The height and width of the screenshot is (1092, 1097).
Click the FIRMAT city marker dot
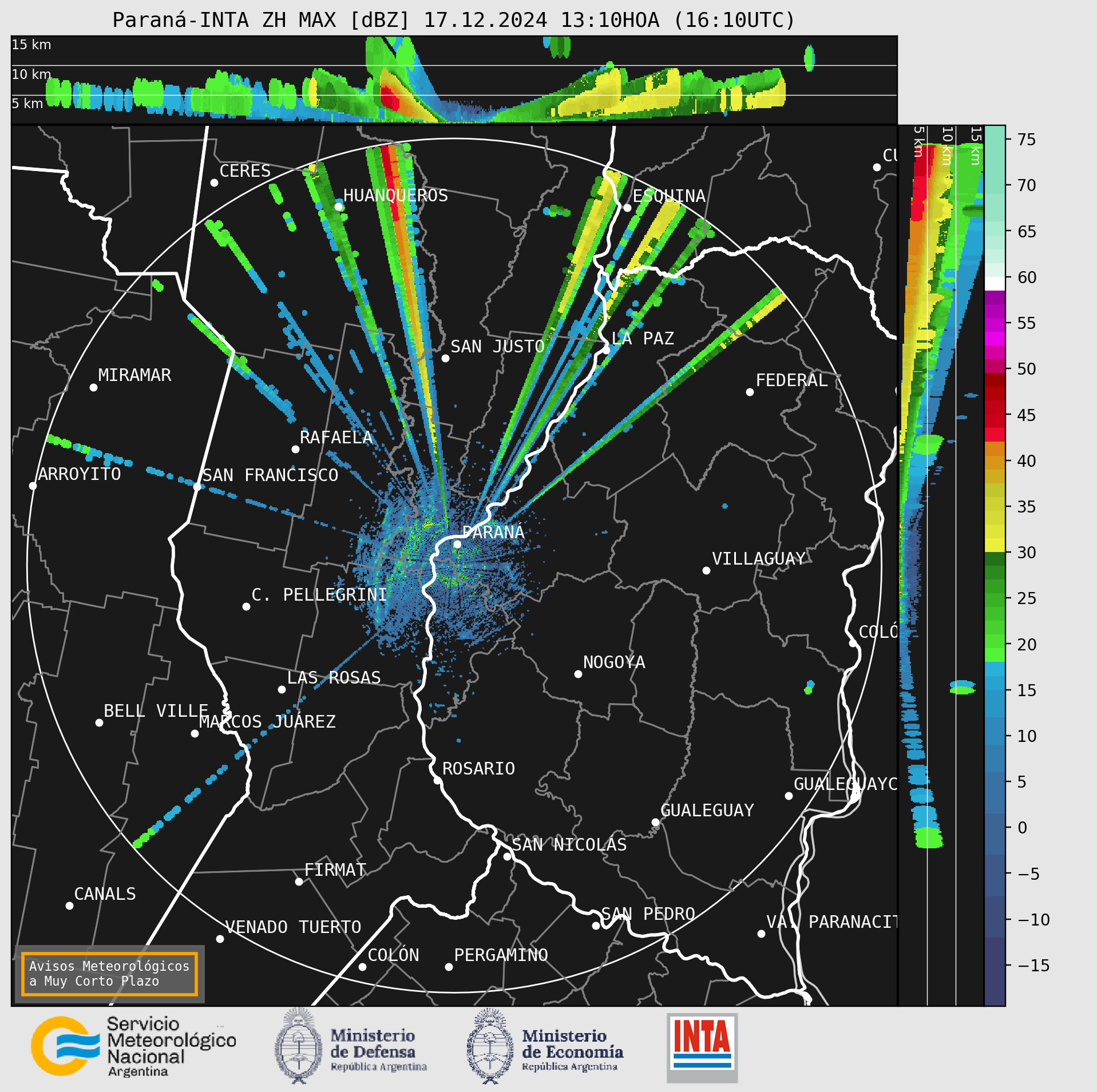(299, 881)
